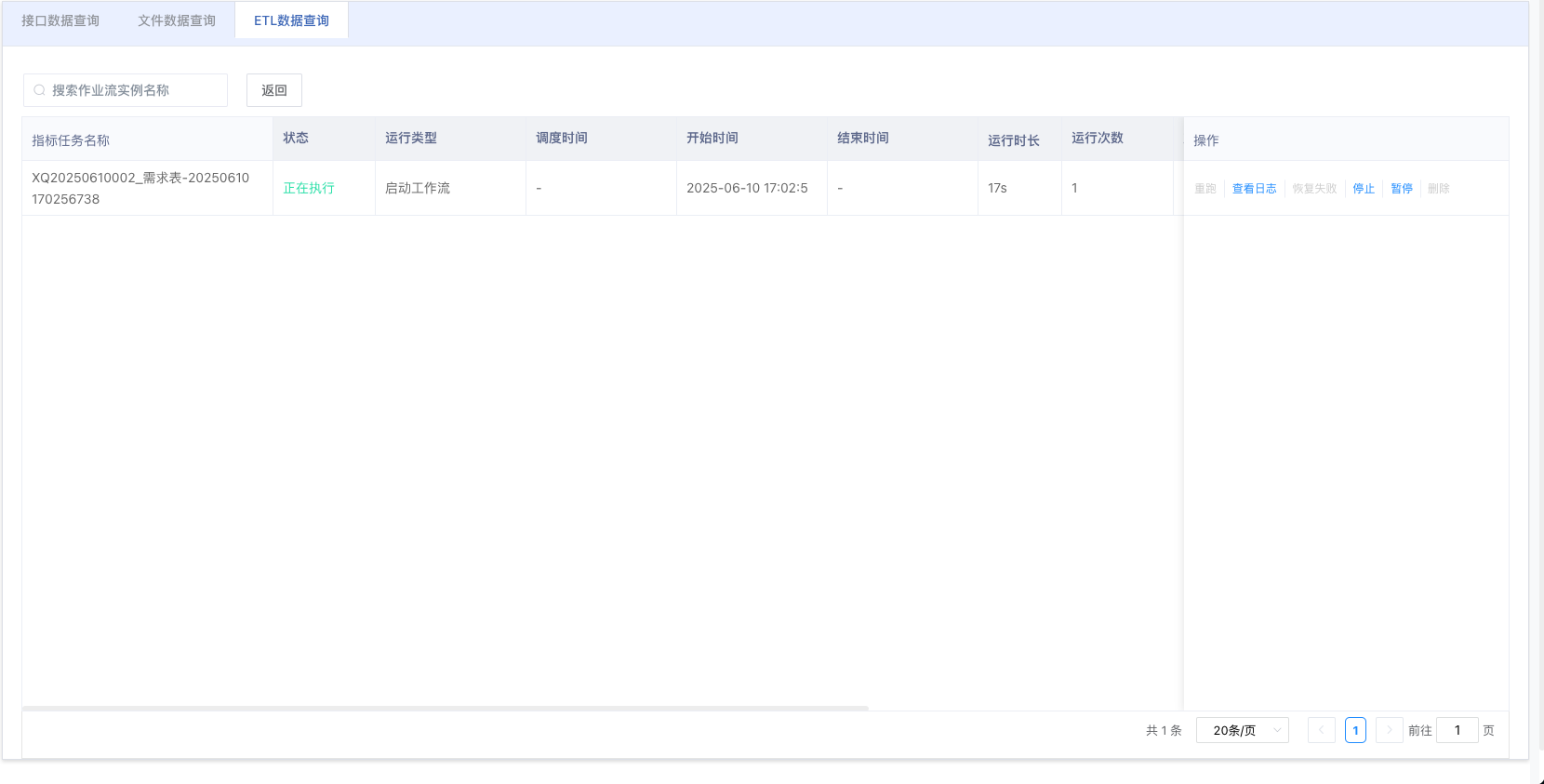Viewport: 1544px width, 784px height.
Task: Click the XQ20250610002 task name cell
Action: (140, 188)
